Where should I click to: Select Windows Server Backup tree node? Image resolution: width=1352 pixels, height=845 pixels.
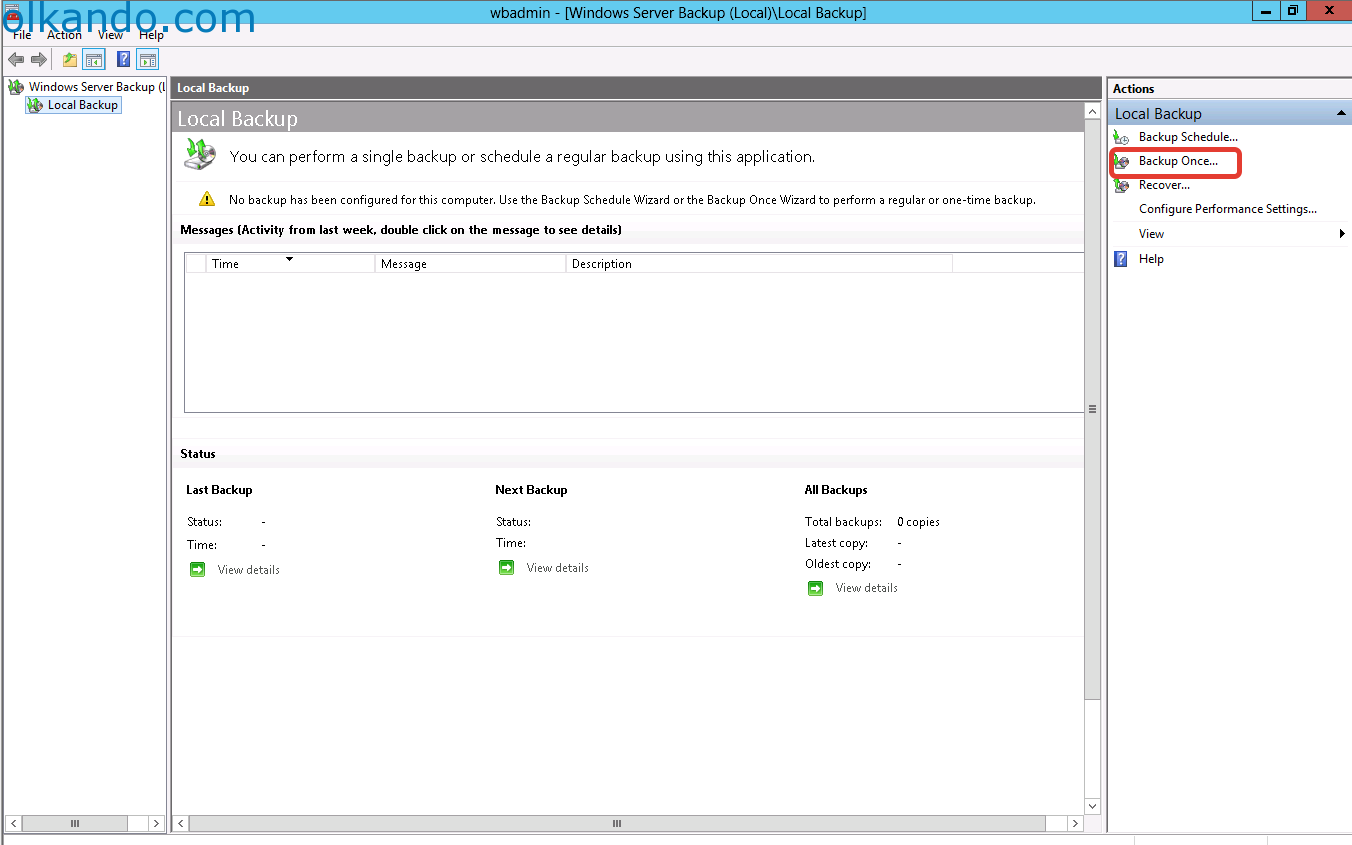(97, 87)
